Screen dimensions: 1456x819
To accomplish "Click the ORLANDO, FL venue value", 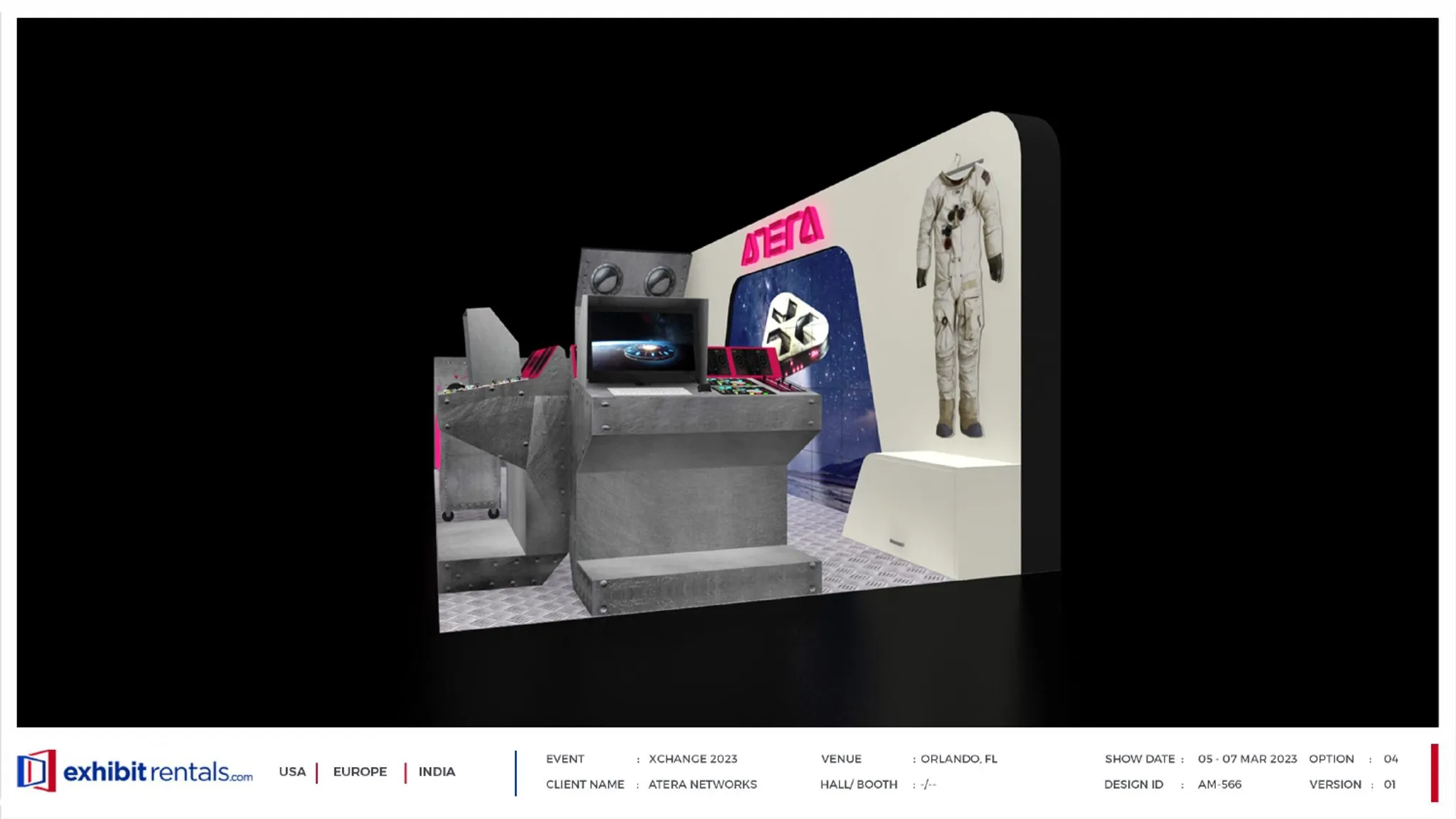I will click(959, 759).
